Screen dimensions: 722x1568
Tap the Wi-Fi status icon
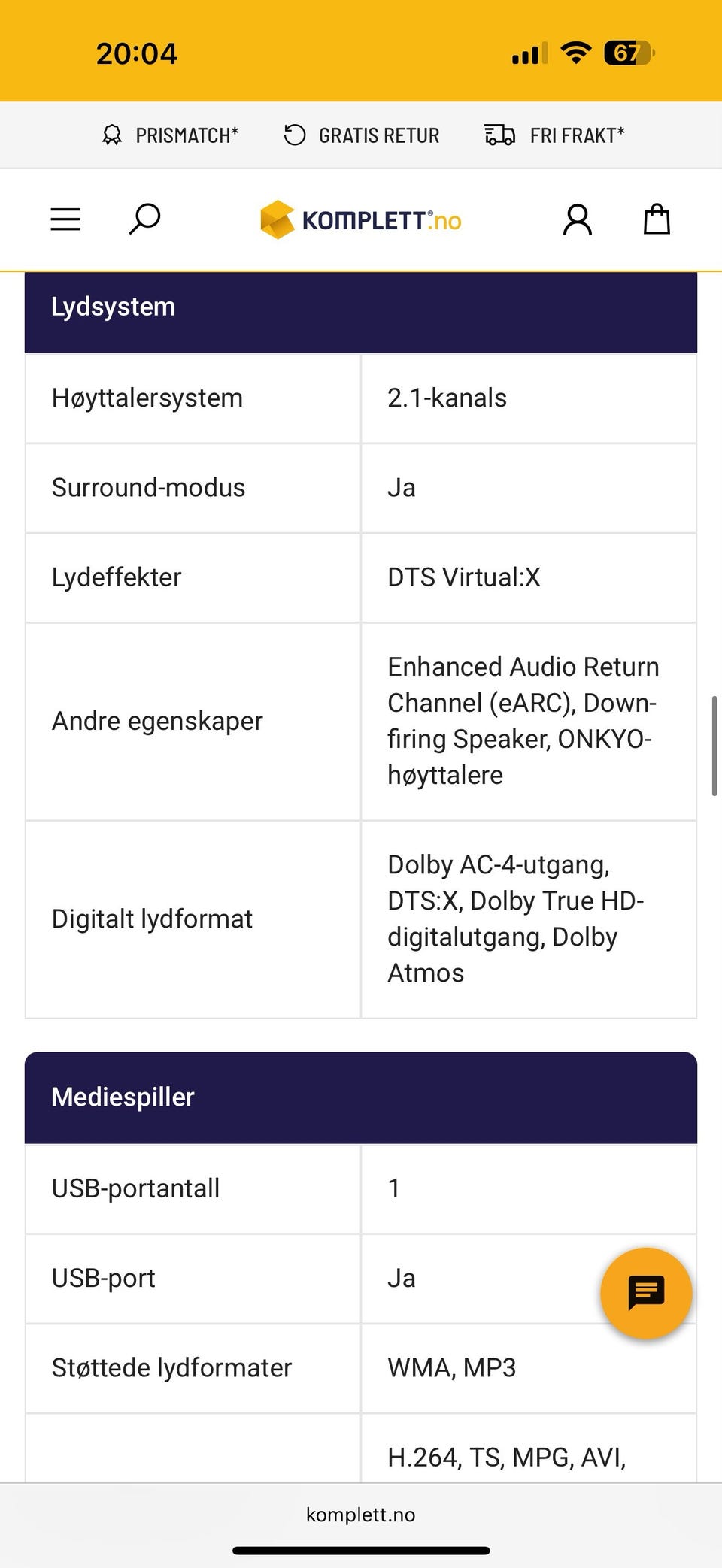[576, 53]
